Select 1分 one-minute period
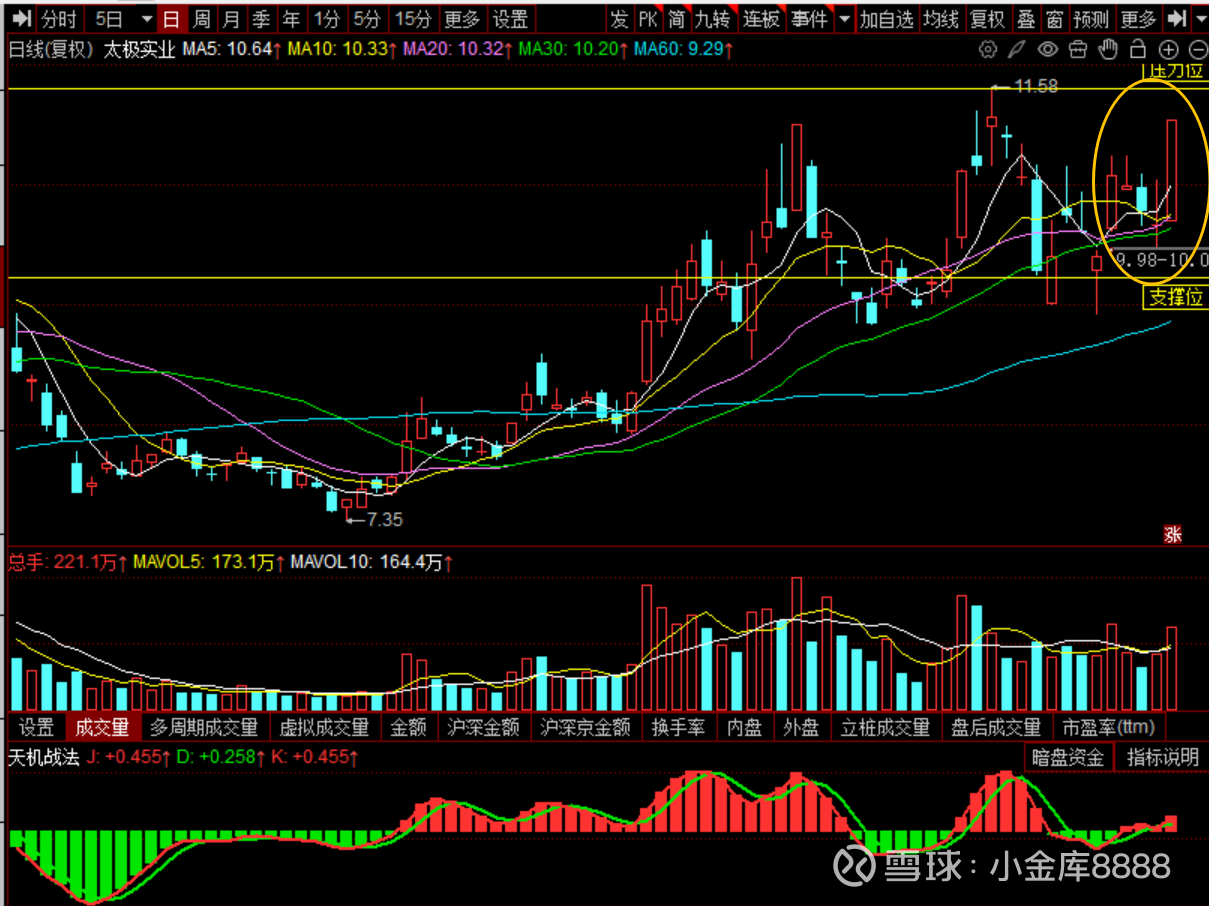1209x906 pixels. point(327,19)
